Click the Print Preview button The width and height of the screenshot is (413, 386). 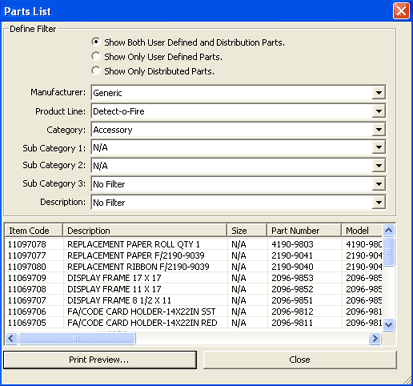(x=100, y=360)
